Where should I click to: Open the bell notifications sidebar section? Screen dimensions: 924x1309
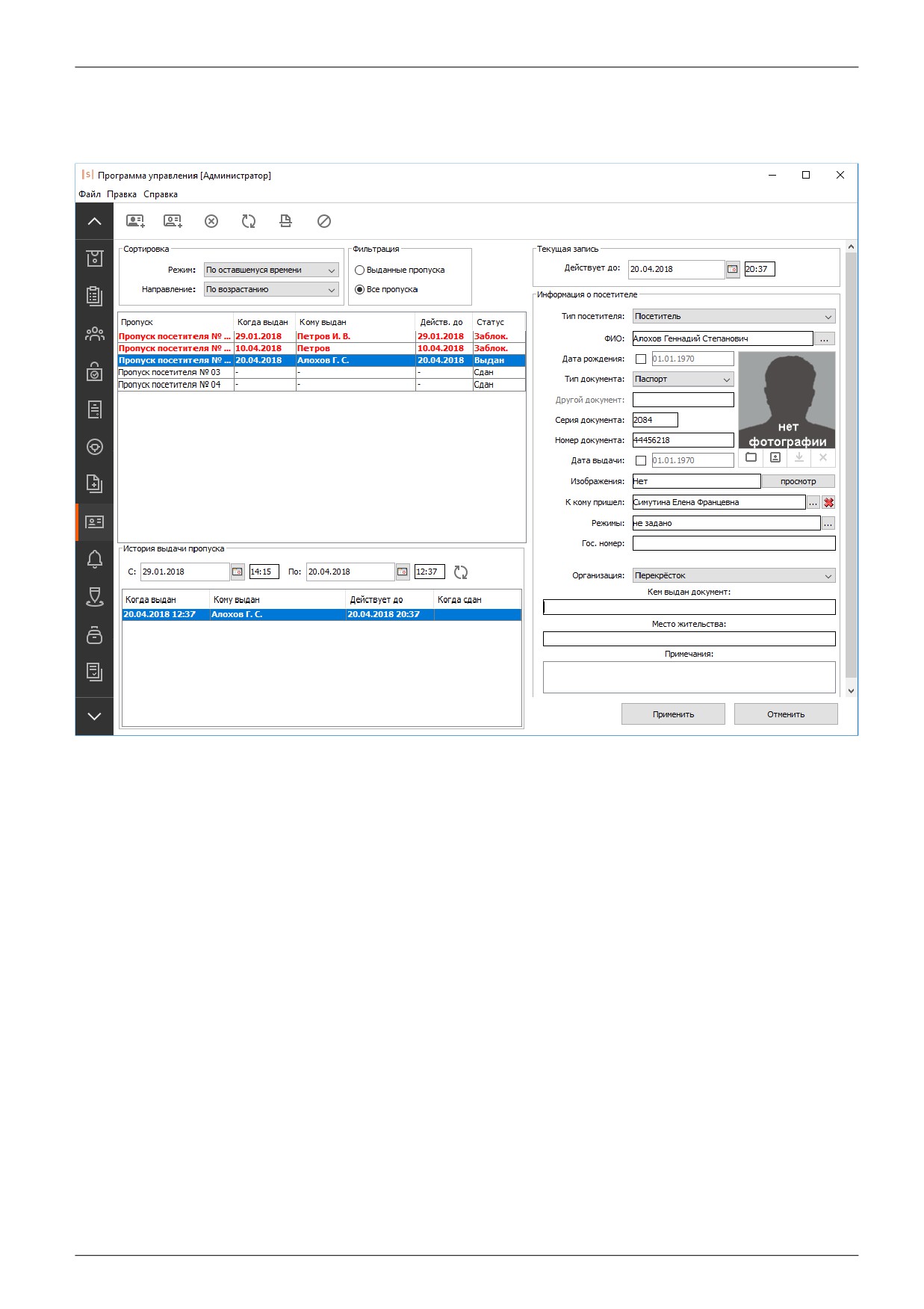point(94,560)
